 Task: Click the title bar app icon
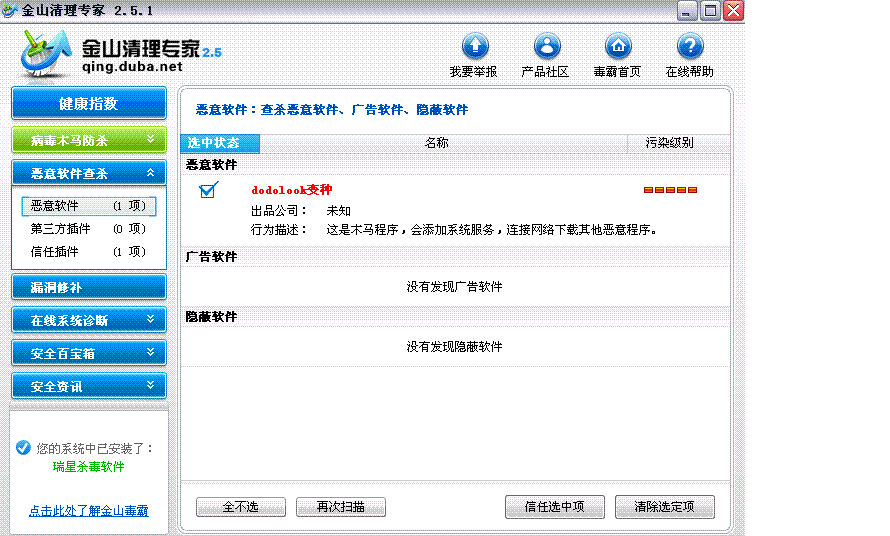(9, 10)
